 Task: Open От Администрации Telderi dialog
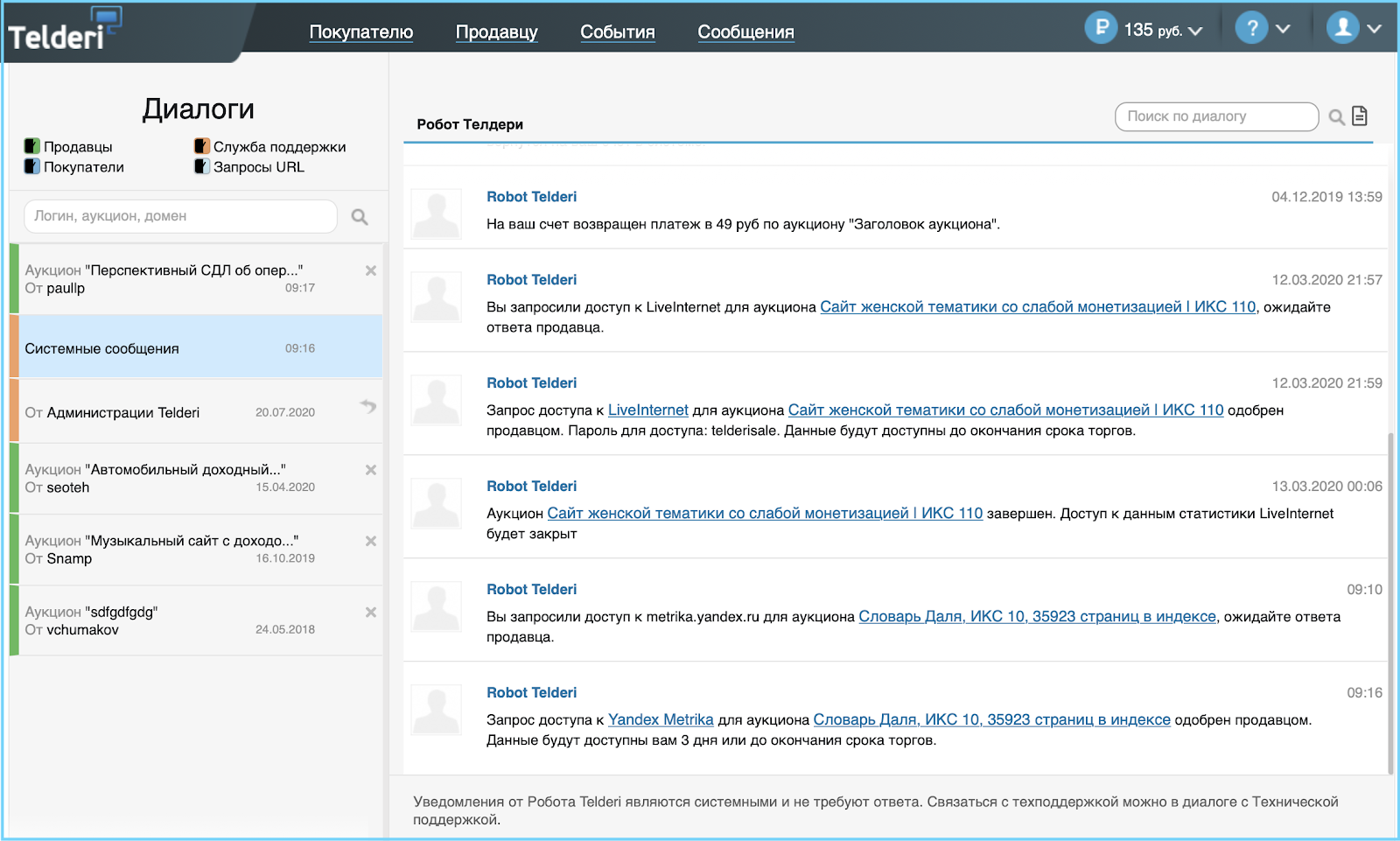[196, 411]
